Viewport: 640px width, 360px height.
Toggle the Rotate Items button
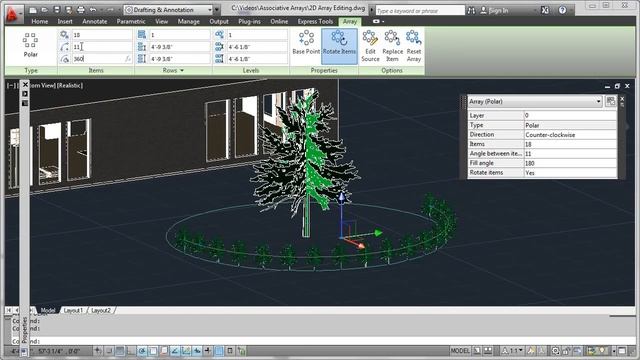point(339,46)
